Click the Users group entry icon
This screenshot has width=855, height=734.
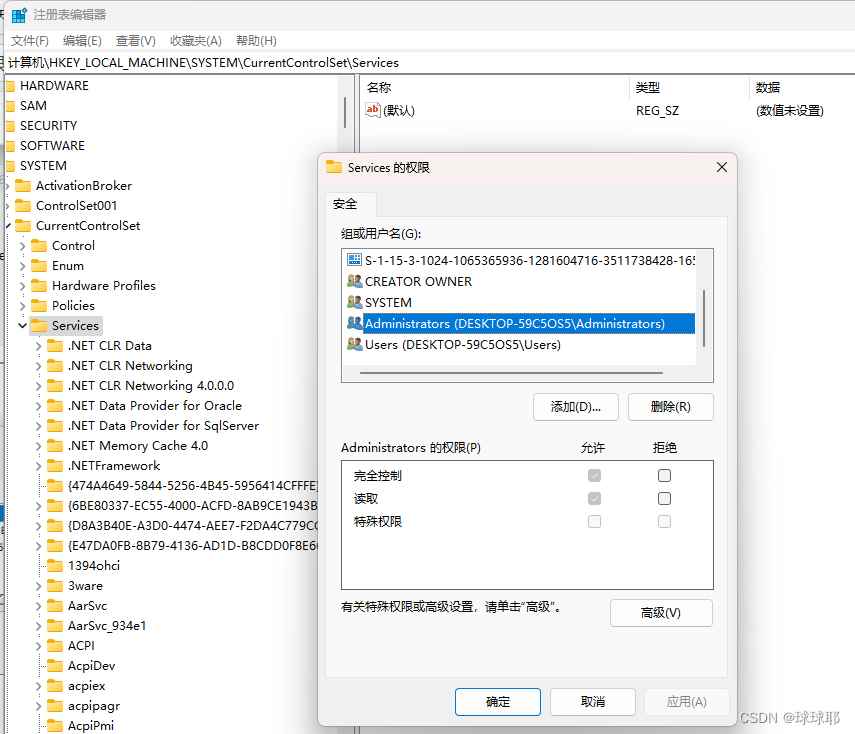pos(355,344)
